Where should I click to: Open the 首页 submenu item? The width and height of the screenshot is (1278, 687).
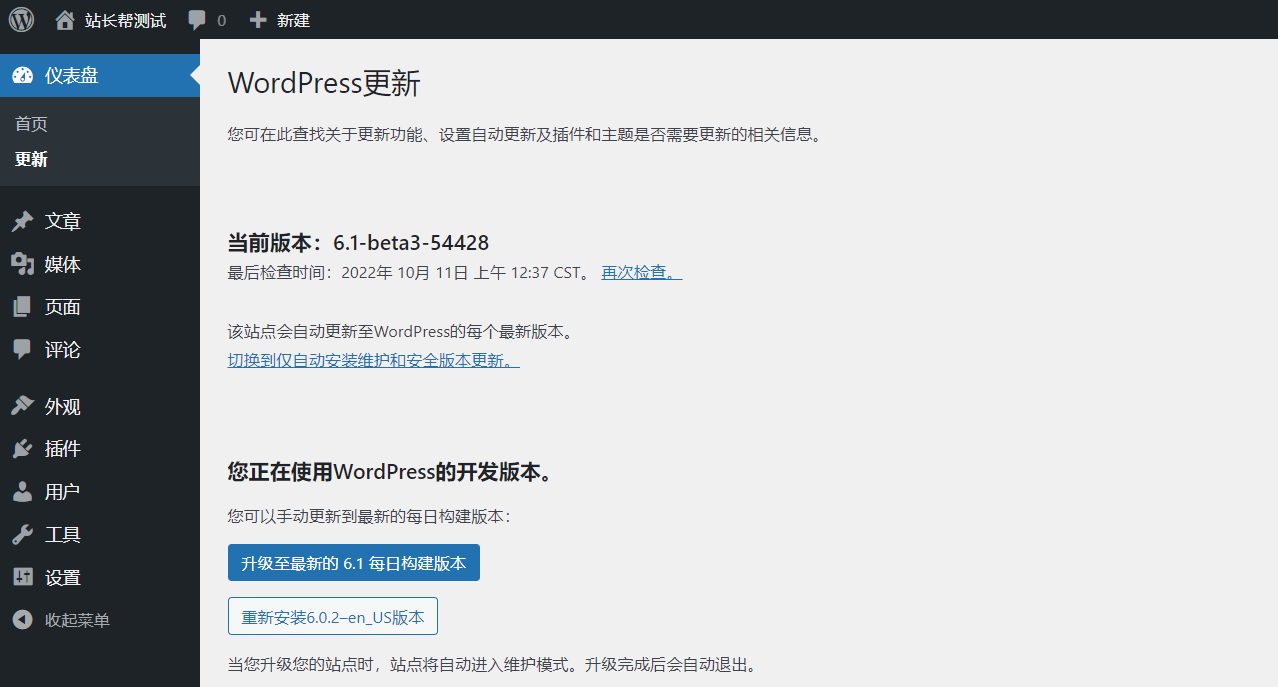tap(31, 124)
